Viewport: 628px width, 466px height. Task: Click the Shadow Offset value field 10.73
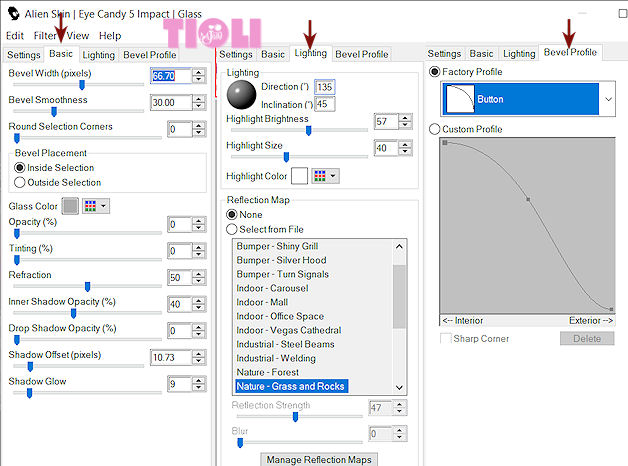pyautogui.click(x=171, y=357)
